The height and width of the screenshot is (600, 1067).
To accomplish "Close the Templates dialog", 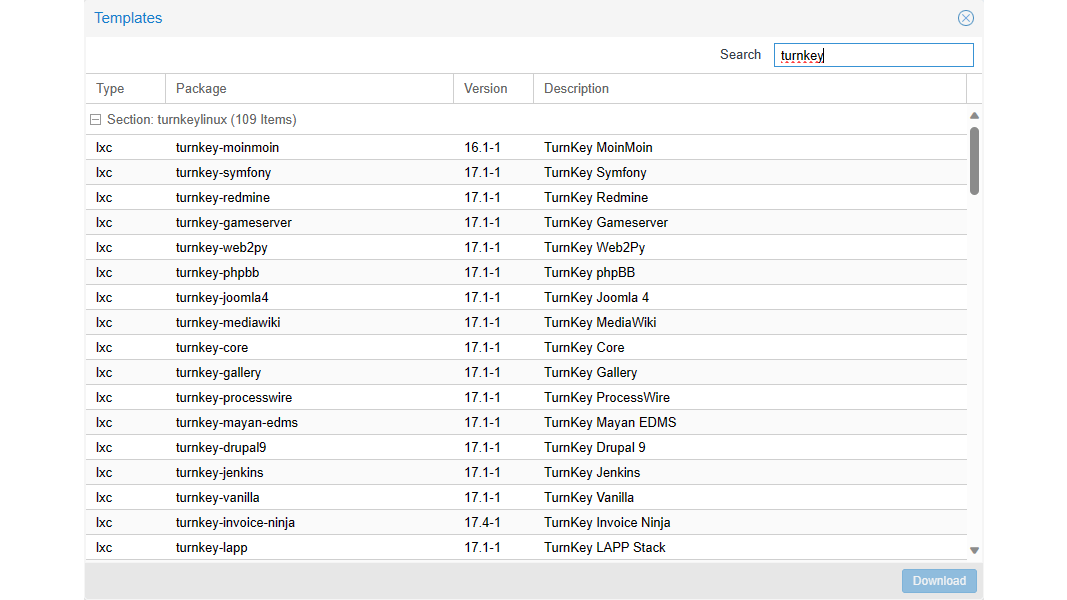I will click(x=965, y=18).
